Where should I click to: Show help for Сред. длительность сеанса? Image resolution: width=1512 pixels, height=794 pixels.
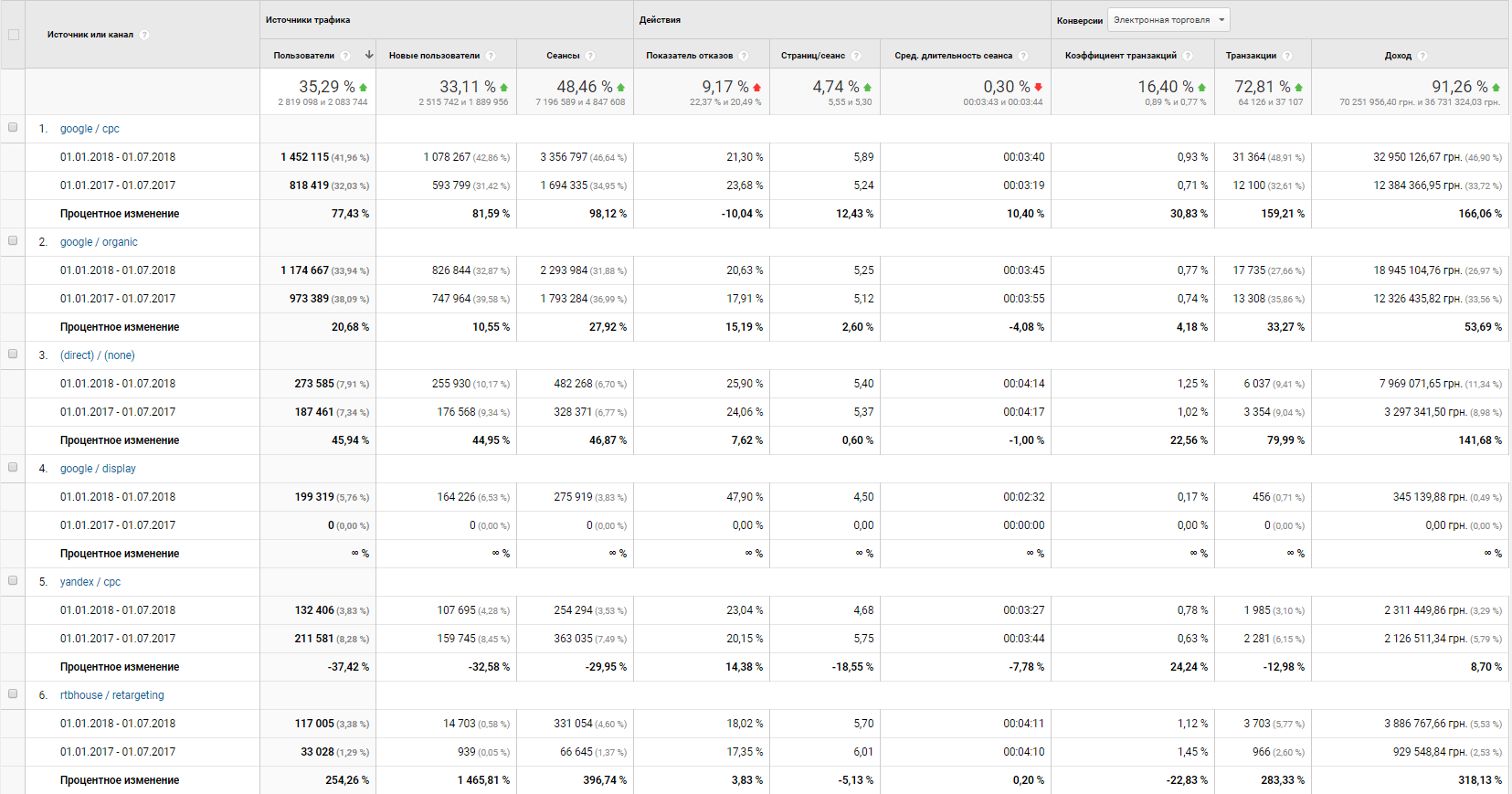[1023, 56]
